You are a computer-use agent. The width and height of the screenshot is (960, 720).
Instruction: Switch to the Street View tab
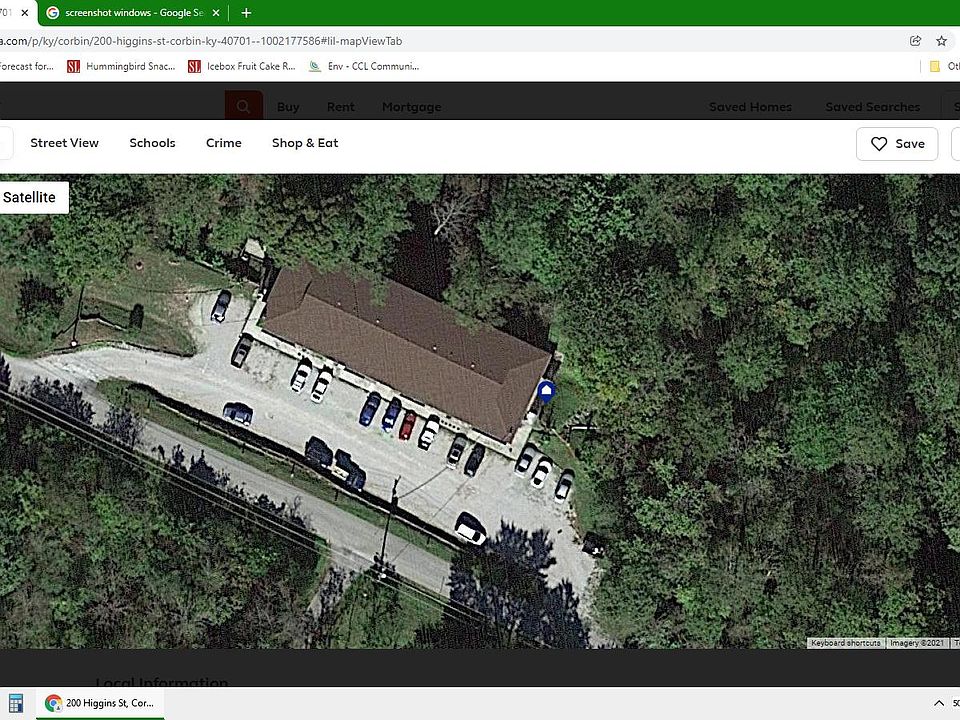coord(64,143)
